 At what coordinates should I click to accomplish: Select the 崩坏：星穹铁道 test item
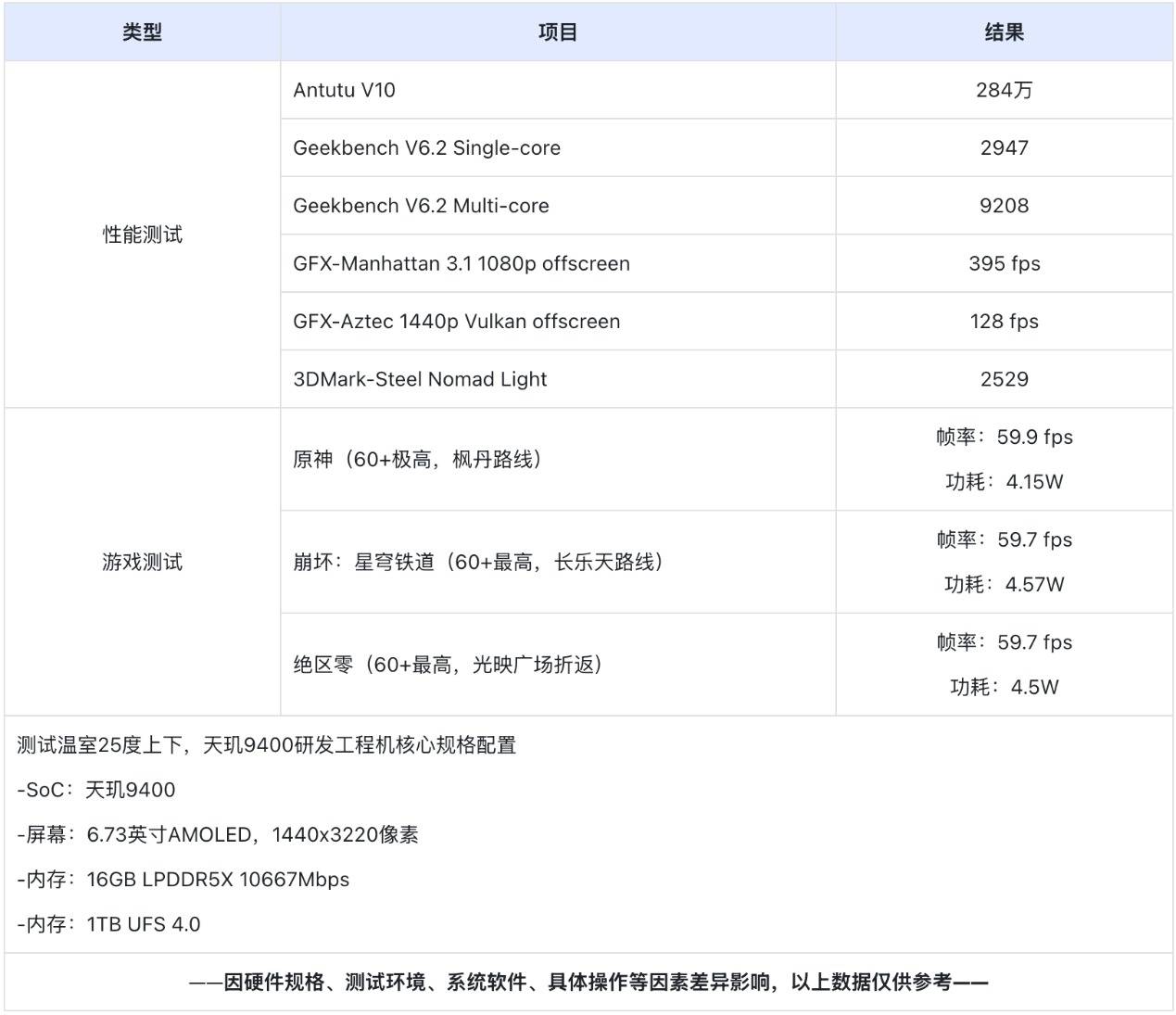[477, 563]
